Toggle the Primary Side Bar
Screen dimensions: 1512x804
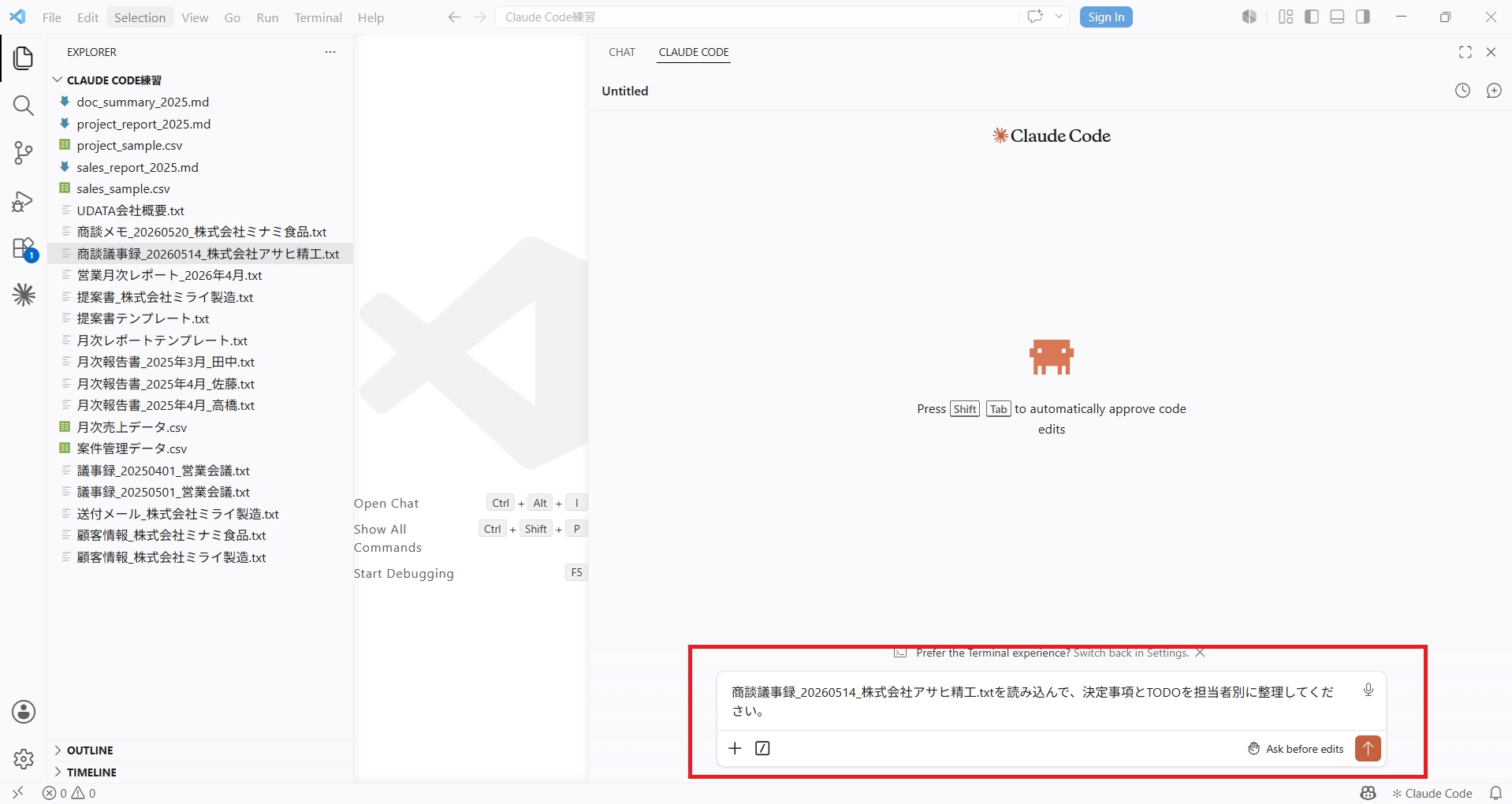point(1312,17)
